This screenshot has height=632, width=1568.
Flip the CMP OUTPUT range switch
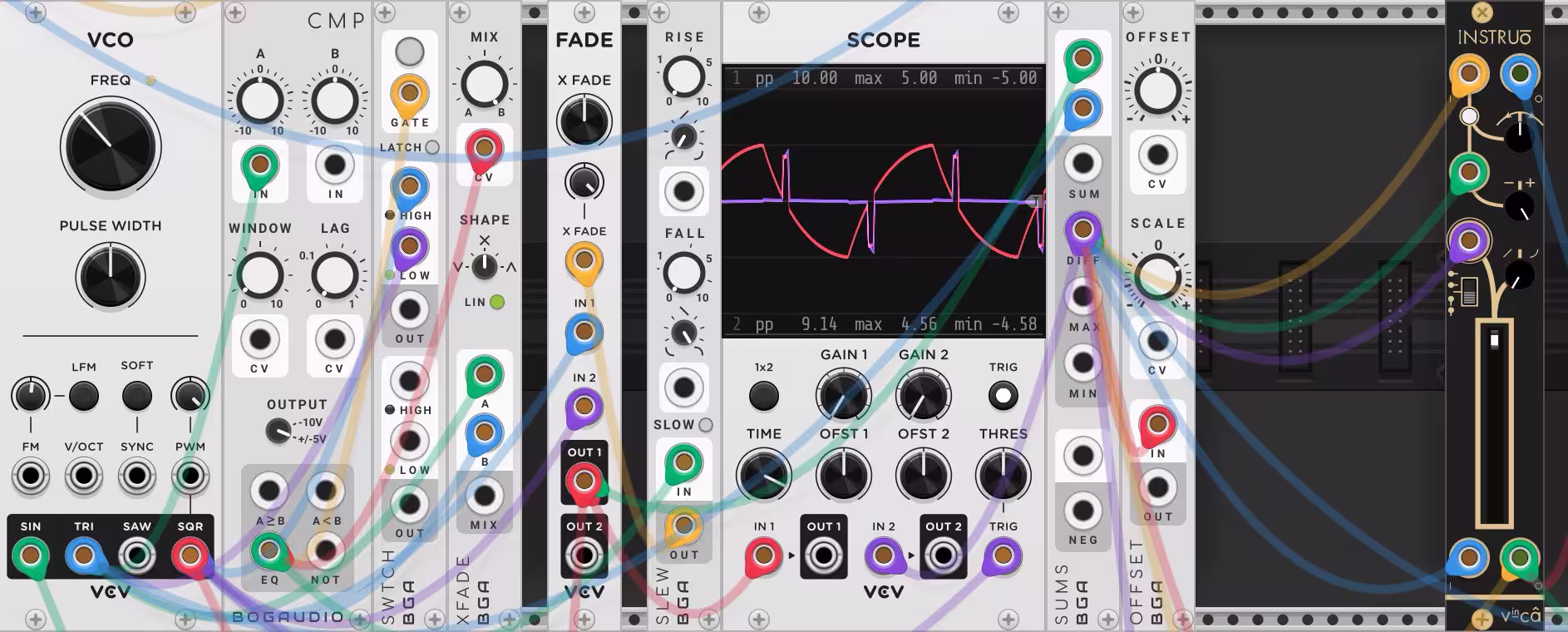(x=279, y=431)
